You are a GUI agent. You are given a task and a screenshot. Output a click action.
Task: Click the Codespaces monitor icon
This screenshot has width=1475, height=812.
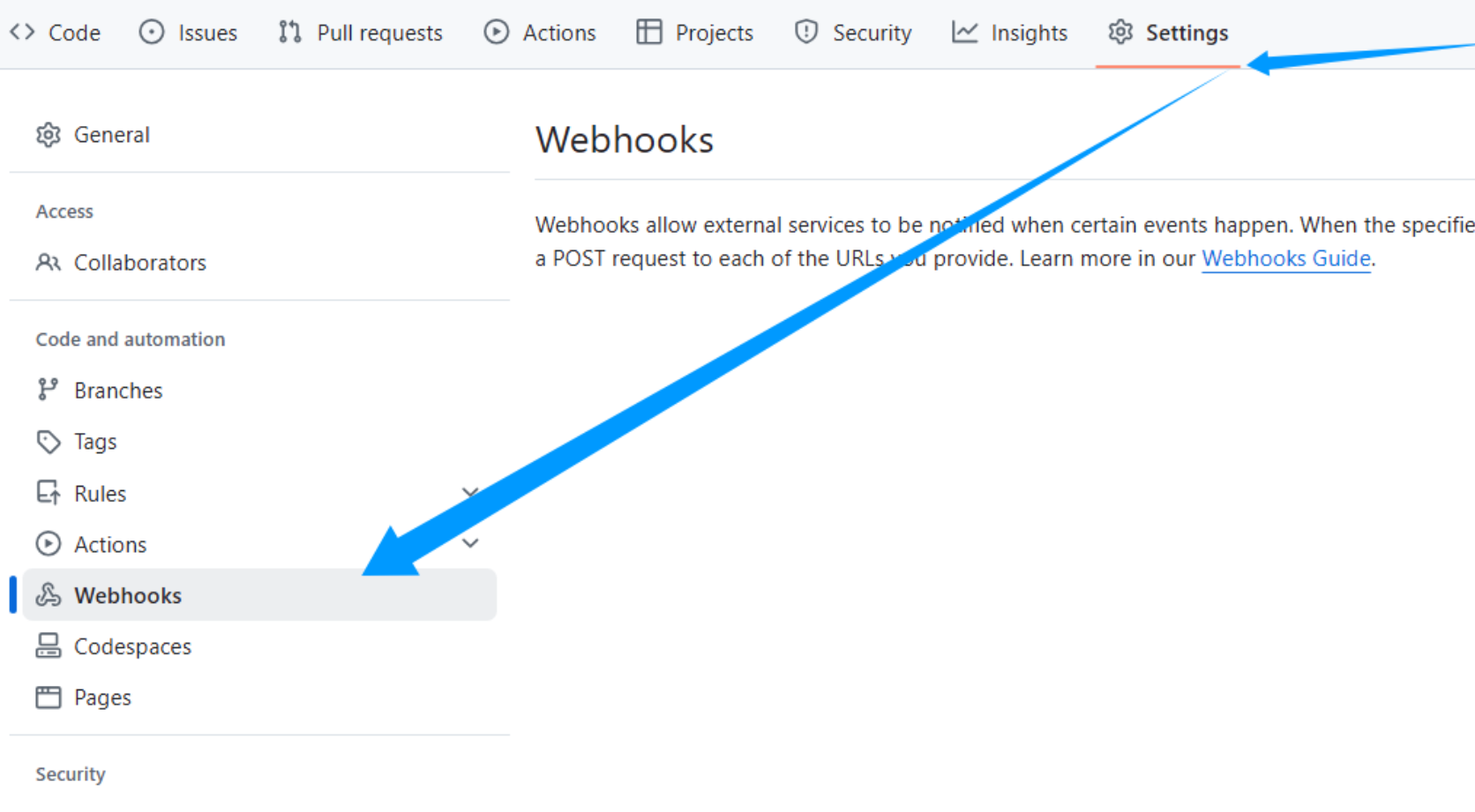coord(49,646)
